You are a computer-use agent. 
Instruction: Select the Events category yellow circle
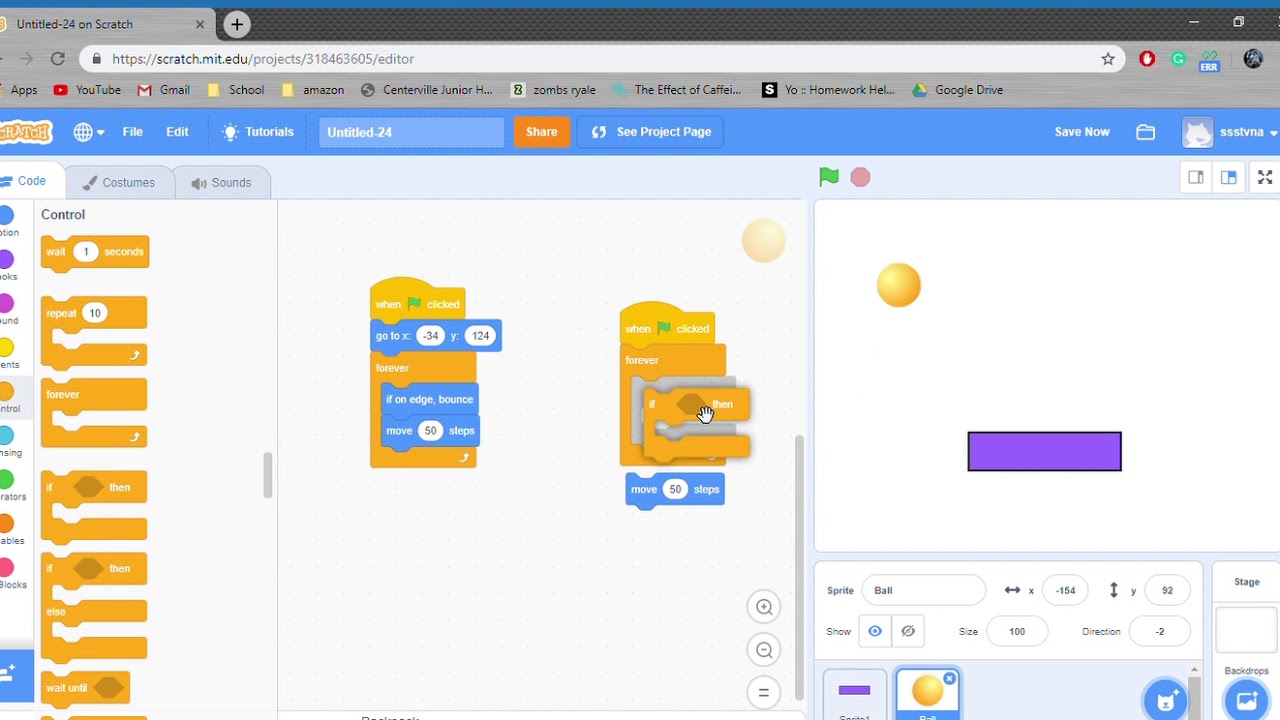pyautogui.click(x=6, y=348)
